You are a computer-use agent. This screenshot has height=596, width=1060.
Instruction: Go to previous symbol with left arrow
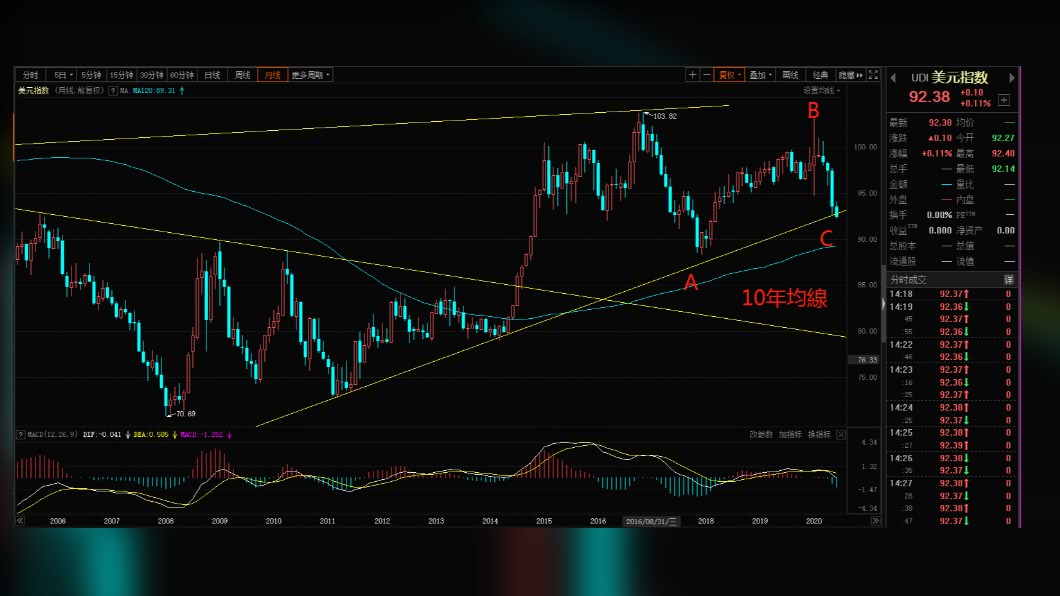pyautogui.click(x=893, y=78)
